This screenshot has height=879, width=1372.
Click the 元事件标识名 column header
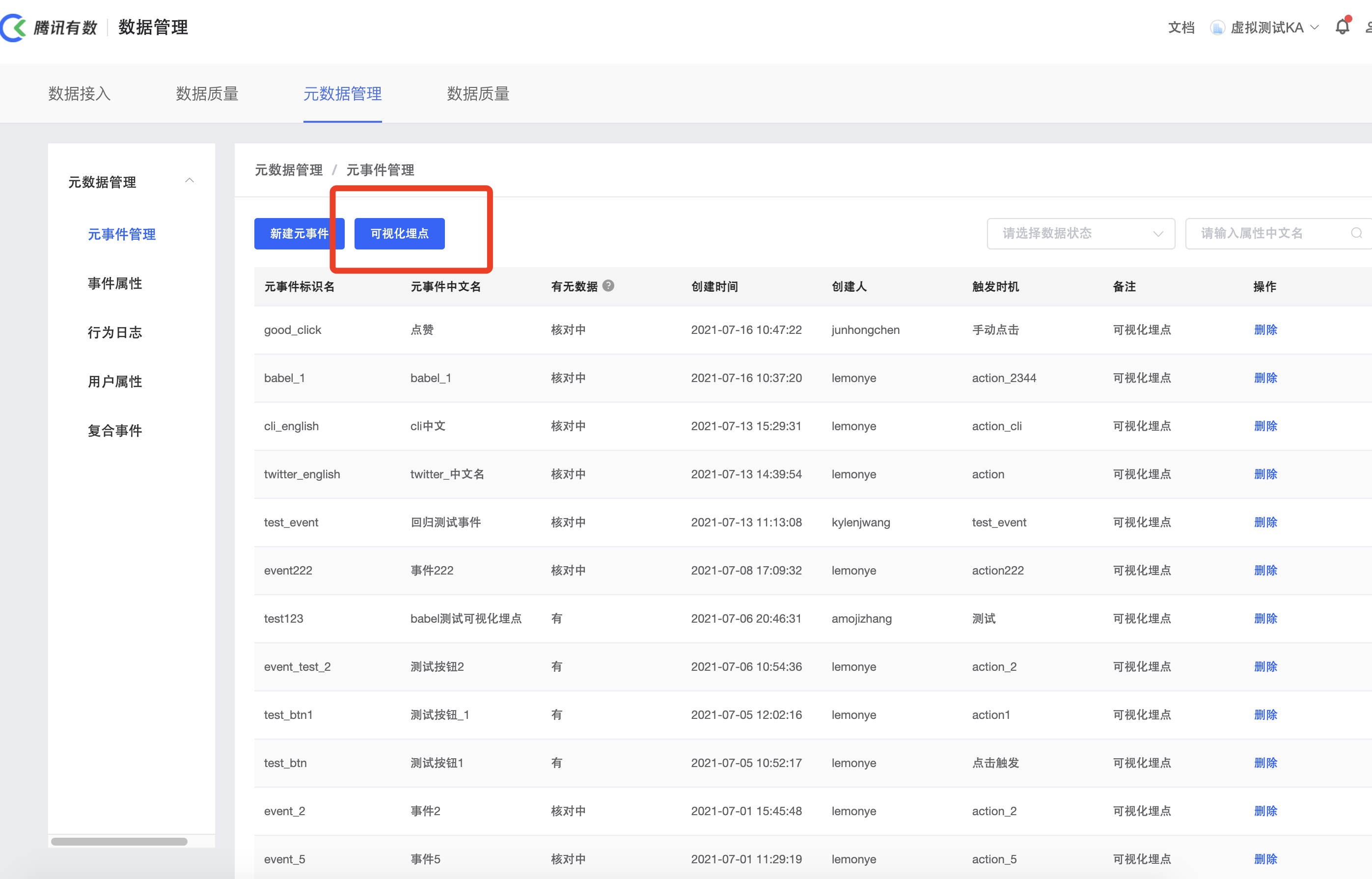pyautogui.click(x=299, y=286)
